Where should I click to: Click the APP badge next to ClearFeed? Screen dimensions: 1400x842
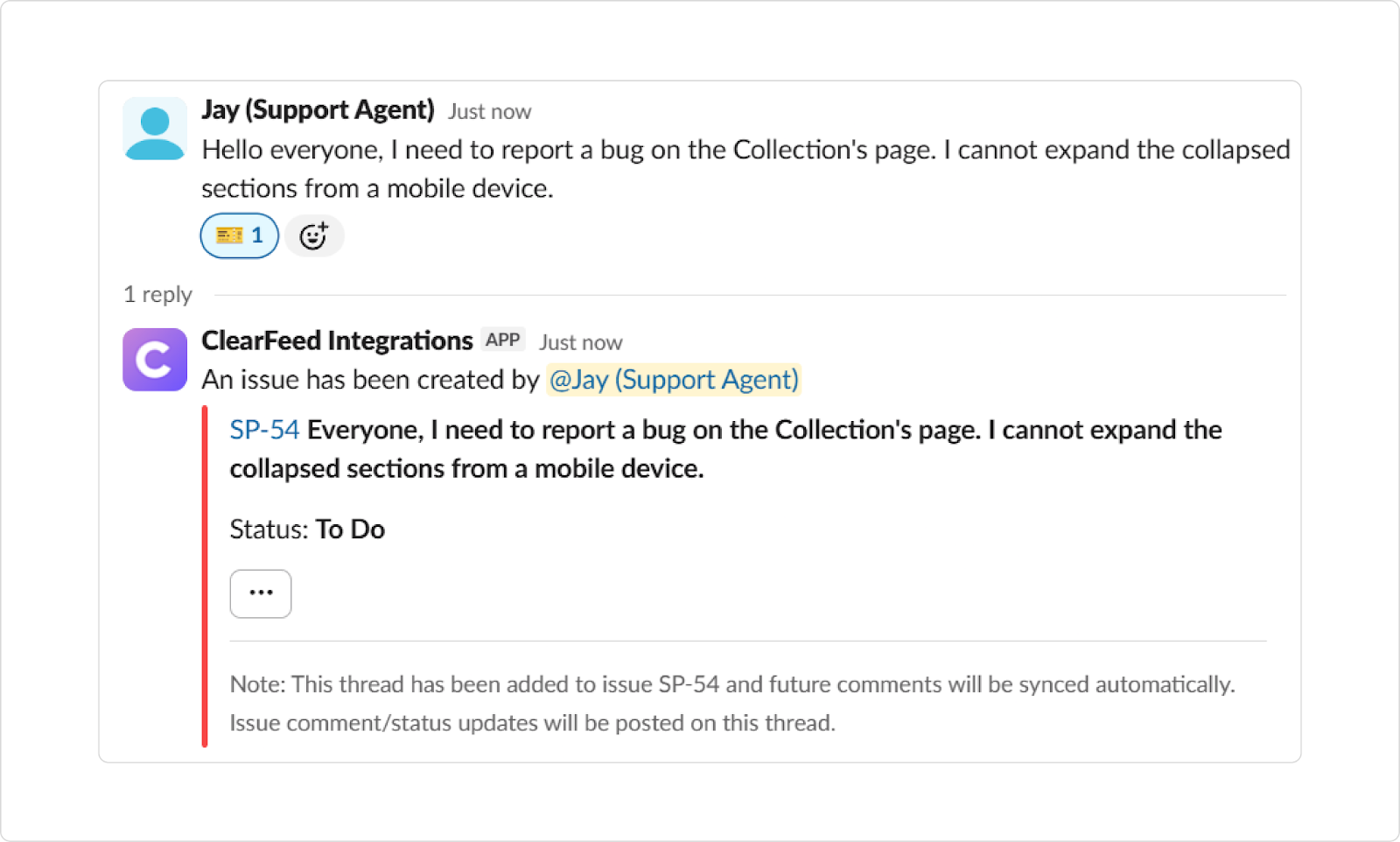click(x=503, y=340)
